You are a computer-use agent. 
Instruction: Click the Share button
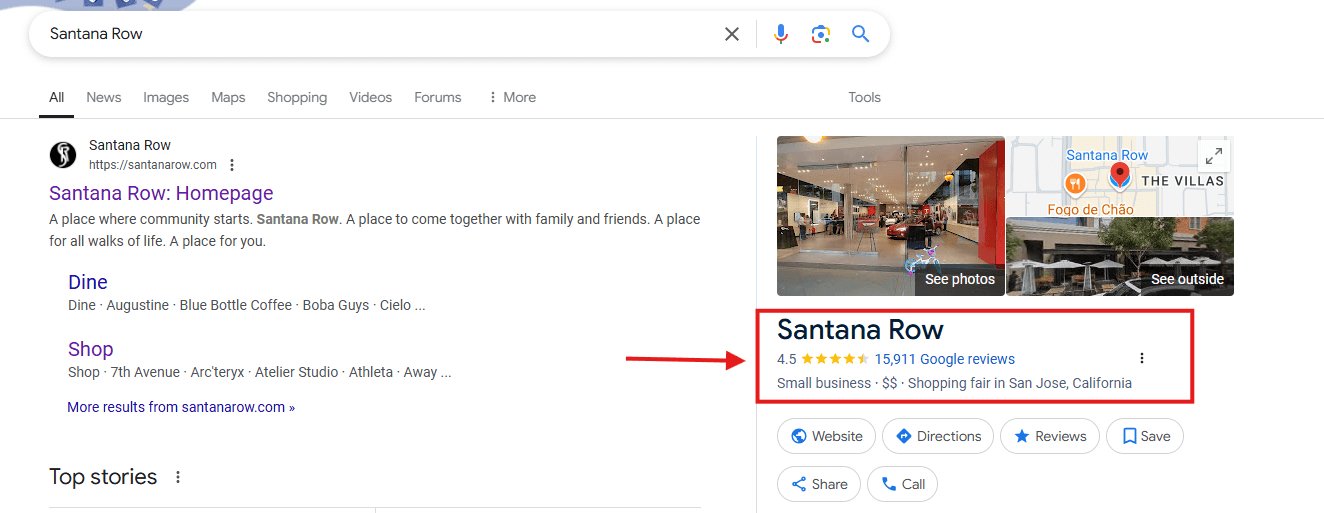[819, 484]
